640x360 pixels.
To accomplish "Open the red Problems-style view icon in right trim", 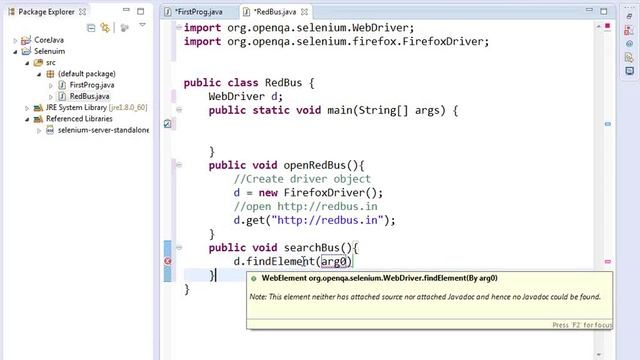I will (x=629, y=30).
